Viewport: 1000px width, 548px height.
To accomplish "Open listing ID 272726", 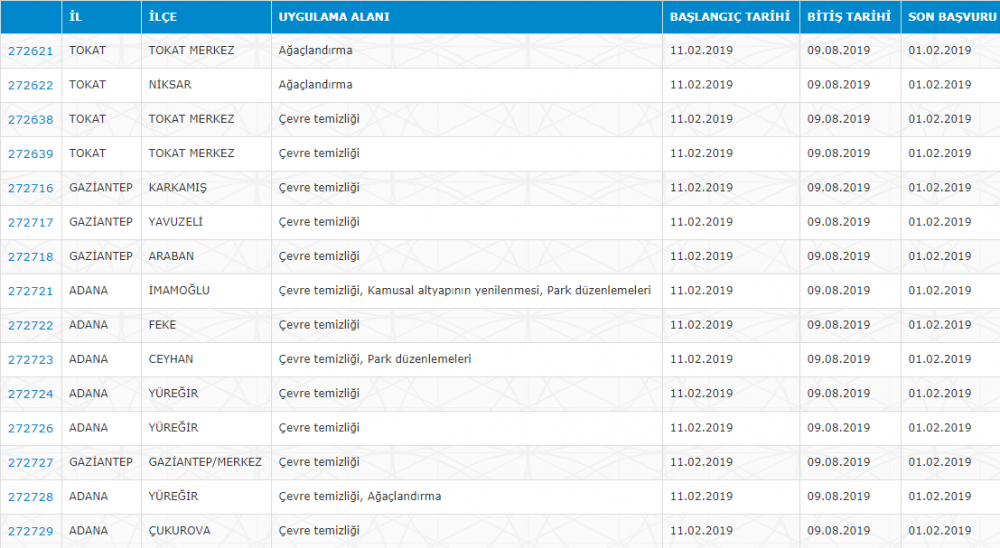I will coord(31,429).
